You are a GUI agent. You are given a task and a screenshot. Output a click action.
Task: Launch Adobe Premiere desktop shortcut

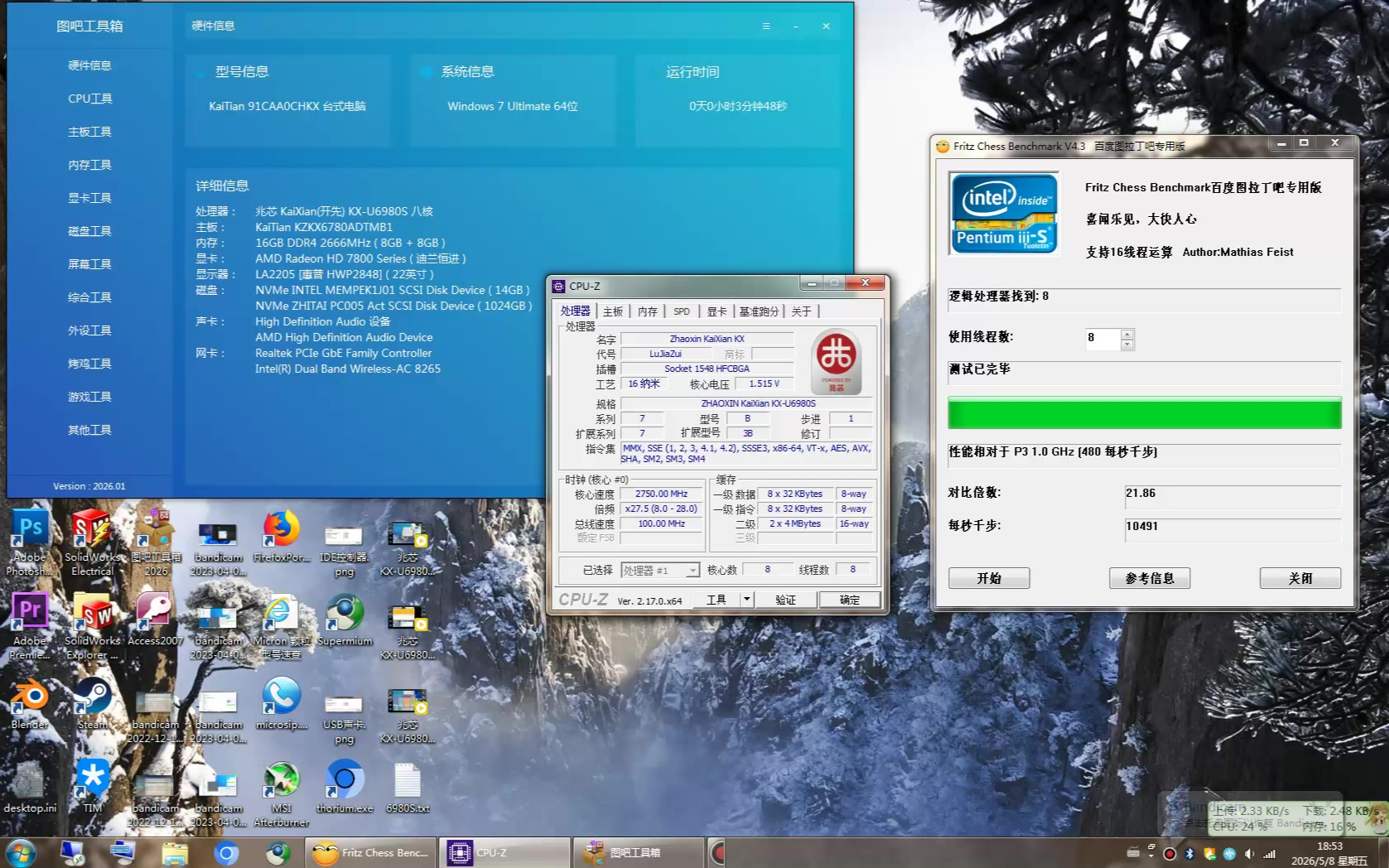point(30,626)
